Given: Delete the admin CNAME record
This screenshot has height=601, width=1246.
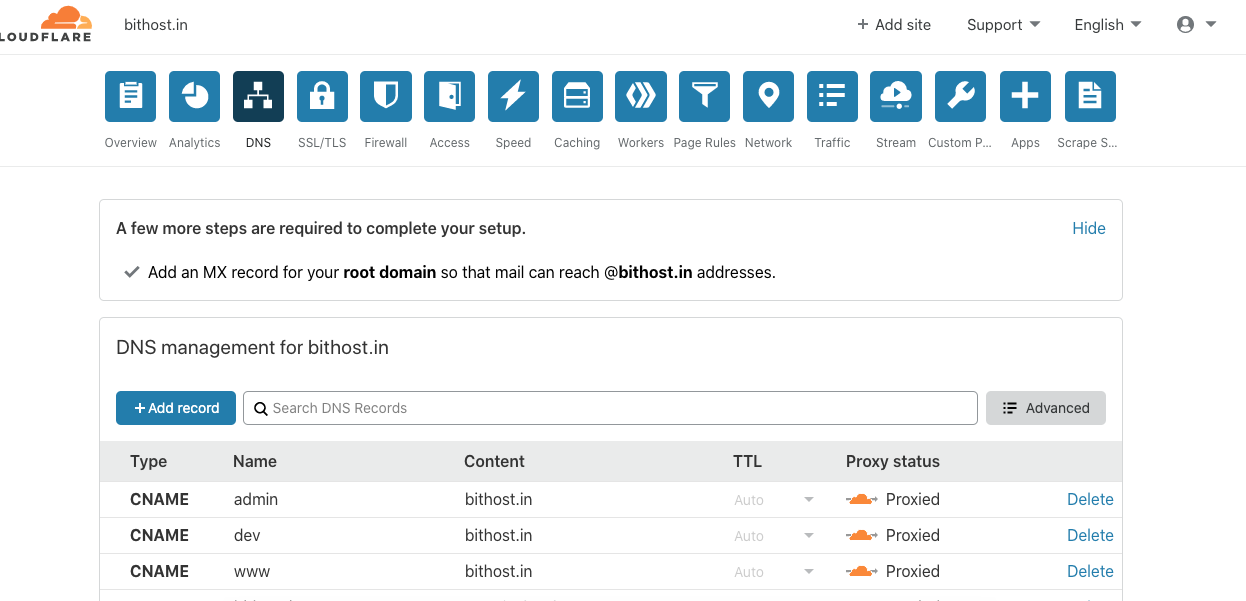Looking at the screenshot, I should click(1090, 499).
